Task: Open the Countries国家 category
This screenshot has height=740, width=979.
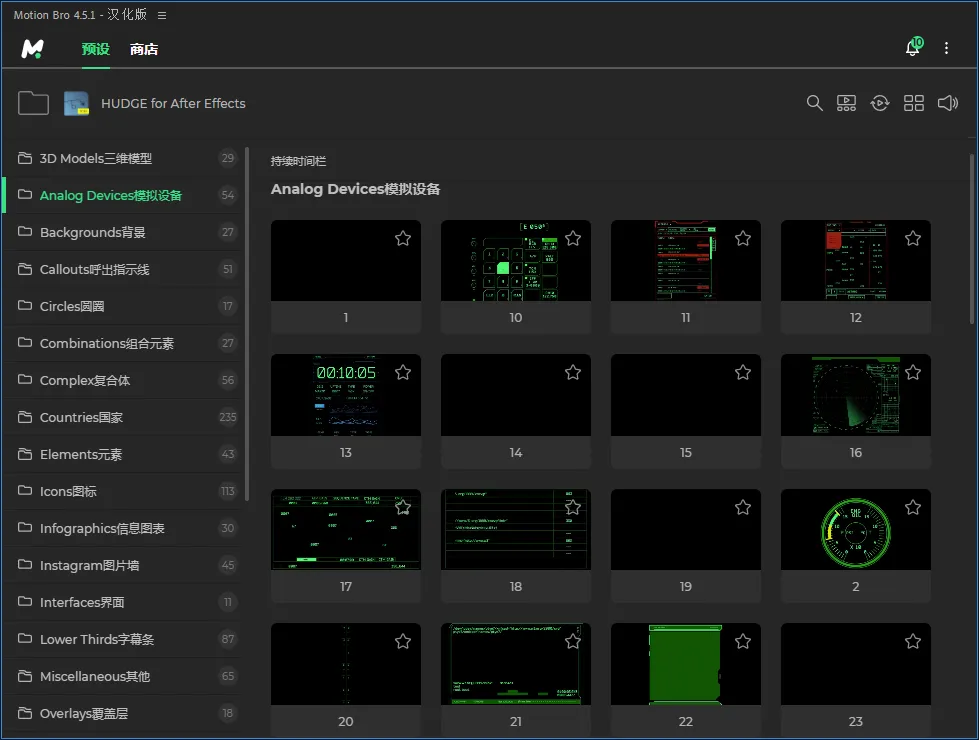Action: coord(81,417)
